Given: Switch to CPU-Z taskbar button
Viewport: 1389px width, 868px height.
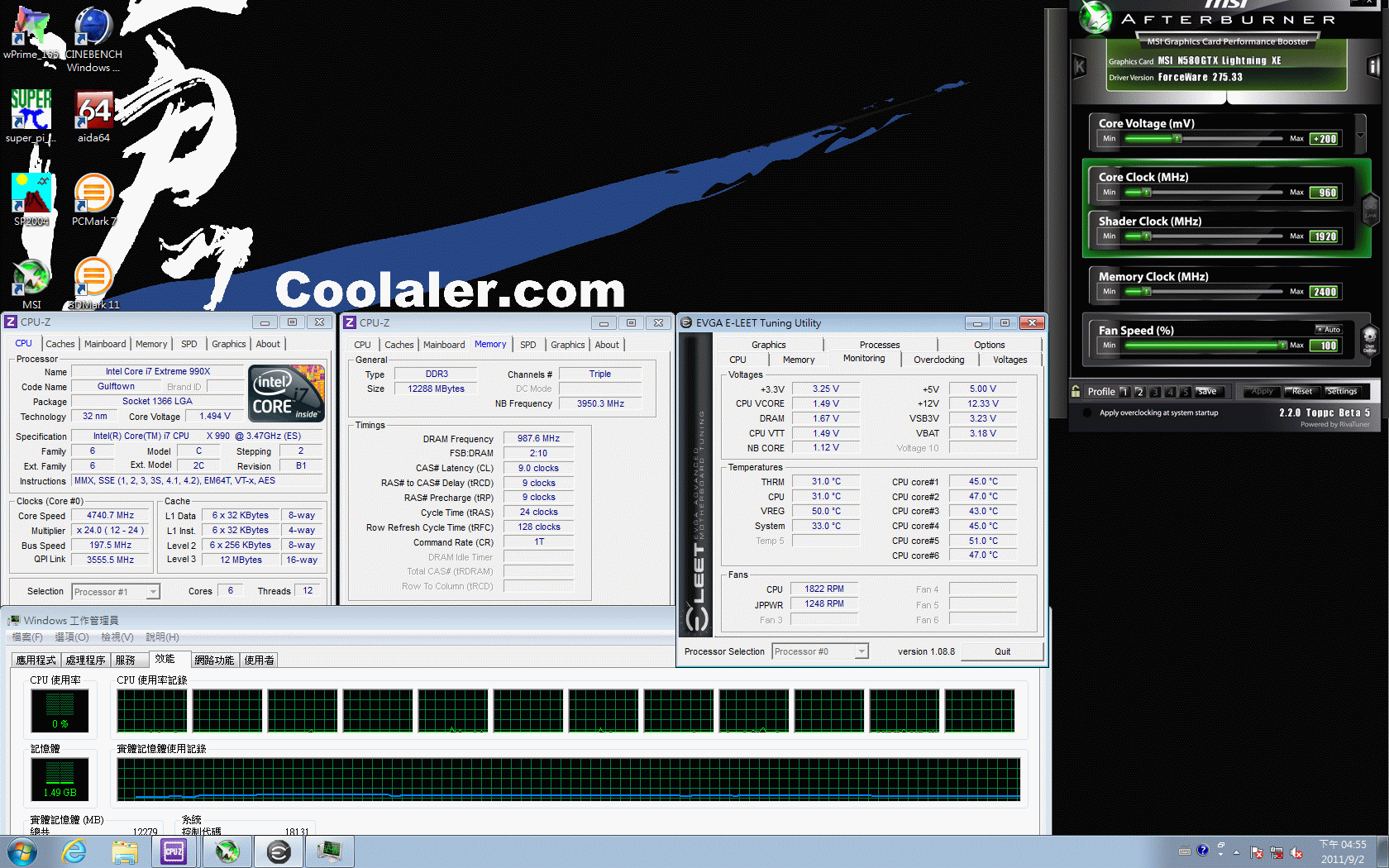Looking at the screenshot, I should coord(174,851).
